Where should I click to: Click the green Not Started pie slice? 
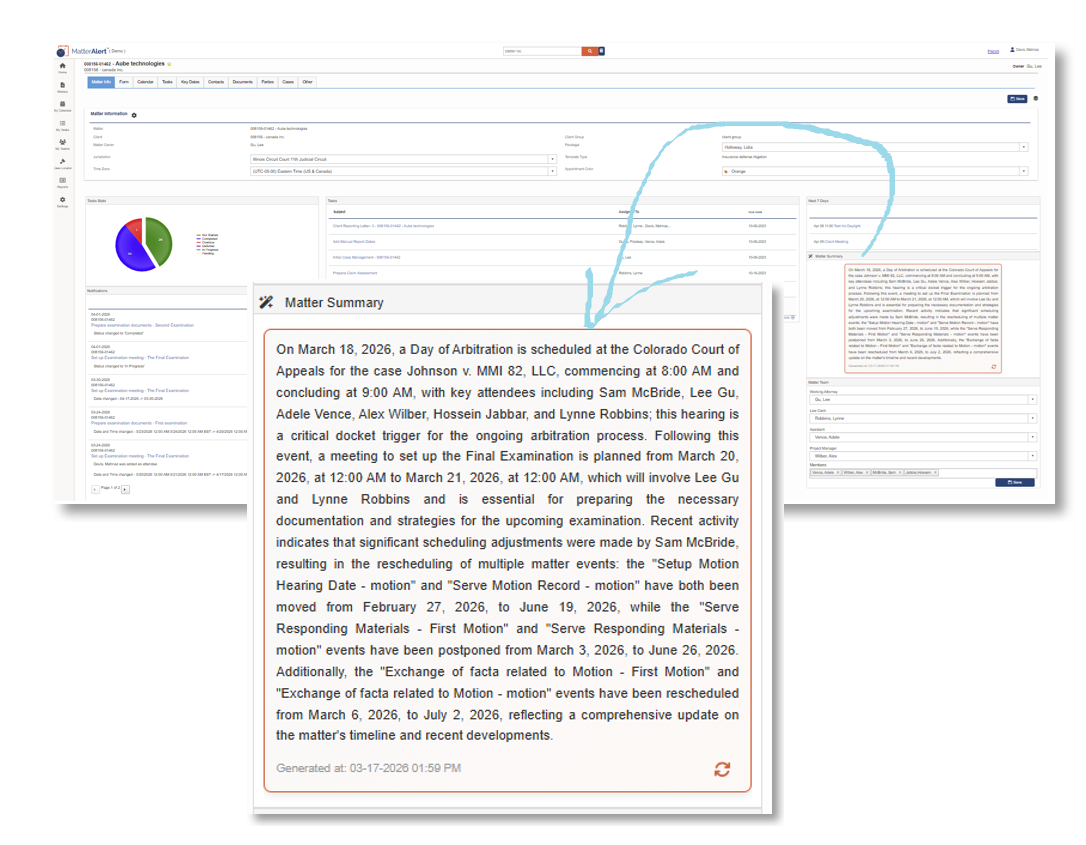click(x=161, y=240)
